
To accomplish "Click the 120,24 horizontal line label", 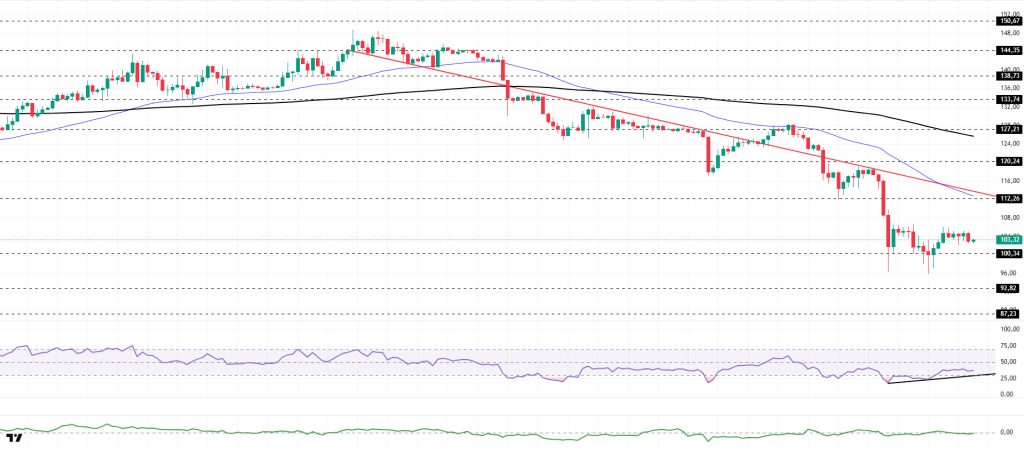I will point(1008,161).
